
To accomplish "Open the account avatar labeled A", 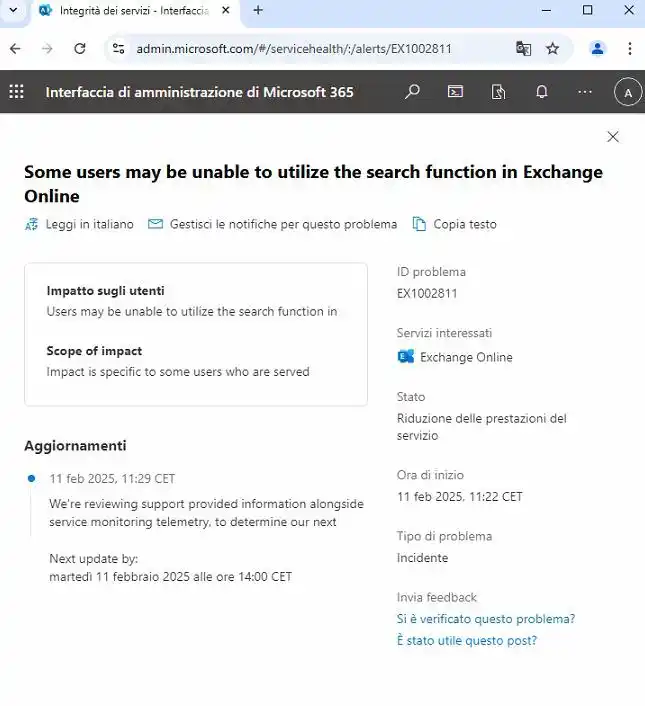I will click(x=628, y=92).
